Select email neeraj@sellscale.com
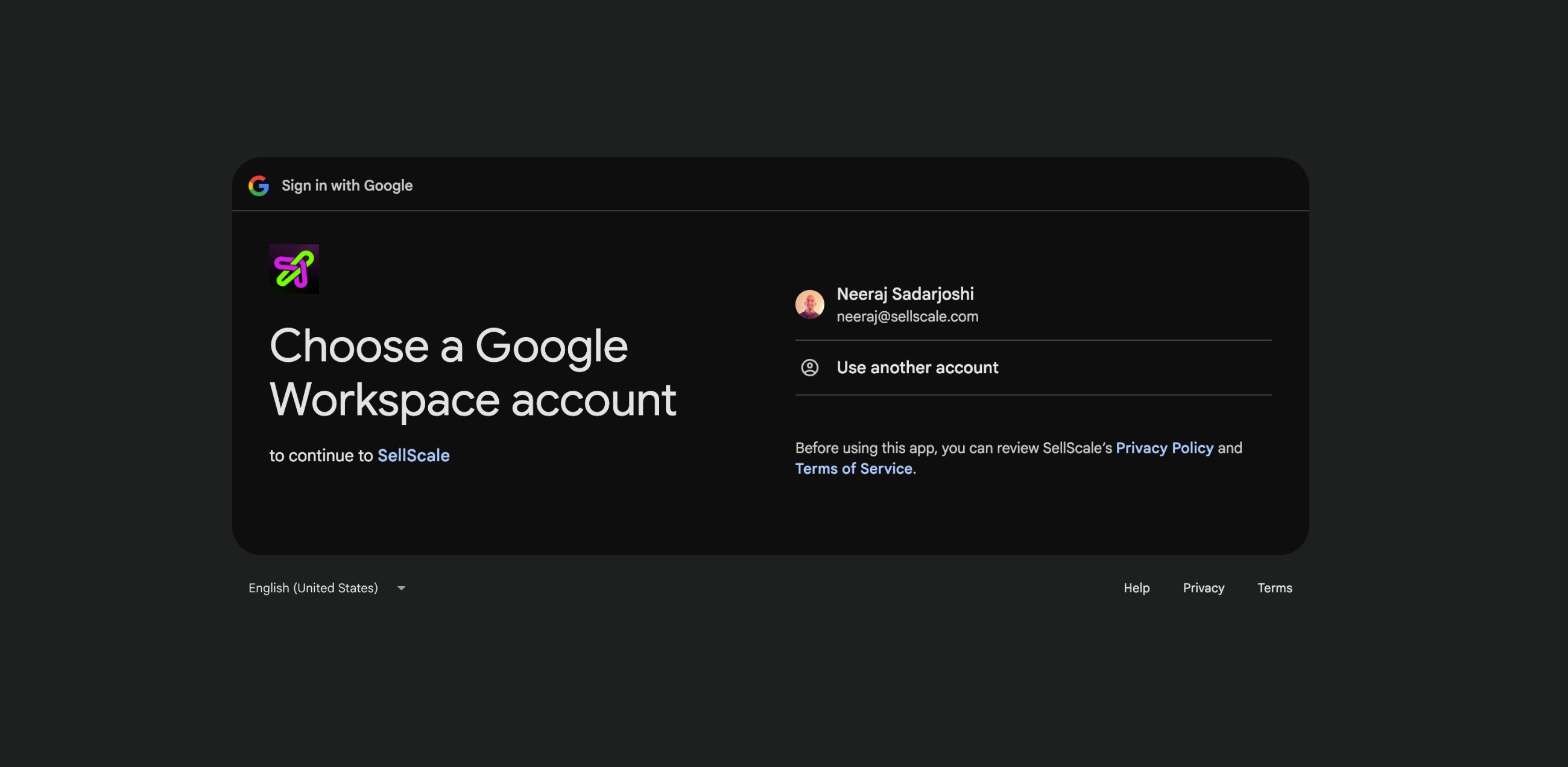Image resolution: width=1568 pixels, height=767 pixels. (907, 317)
